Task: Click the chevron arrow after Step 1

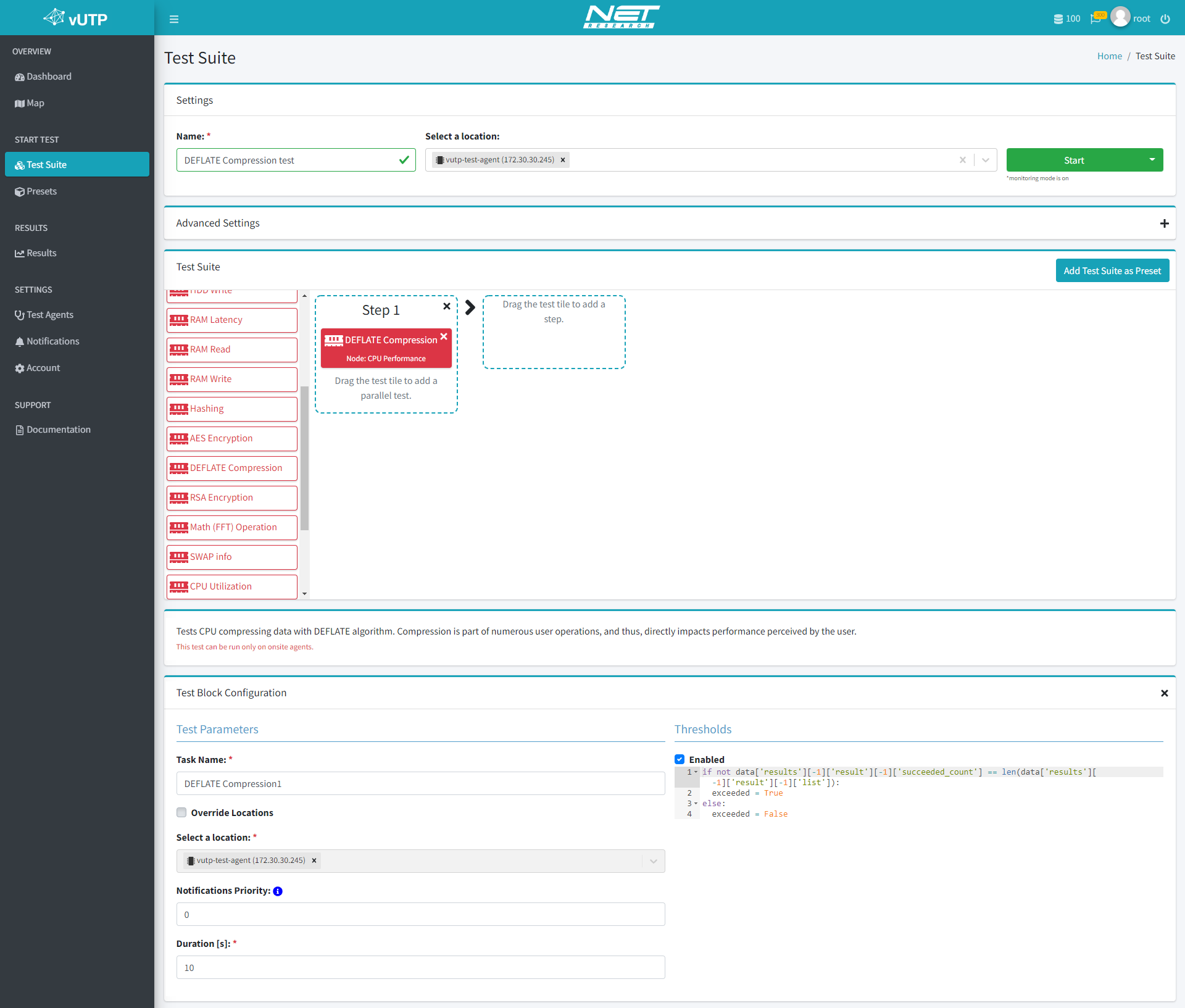Action: point(470,307)
